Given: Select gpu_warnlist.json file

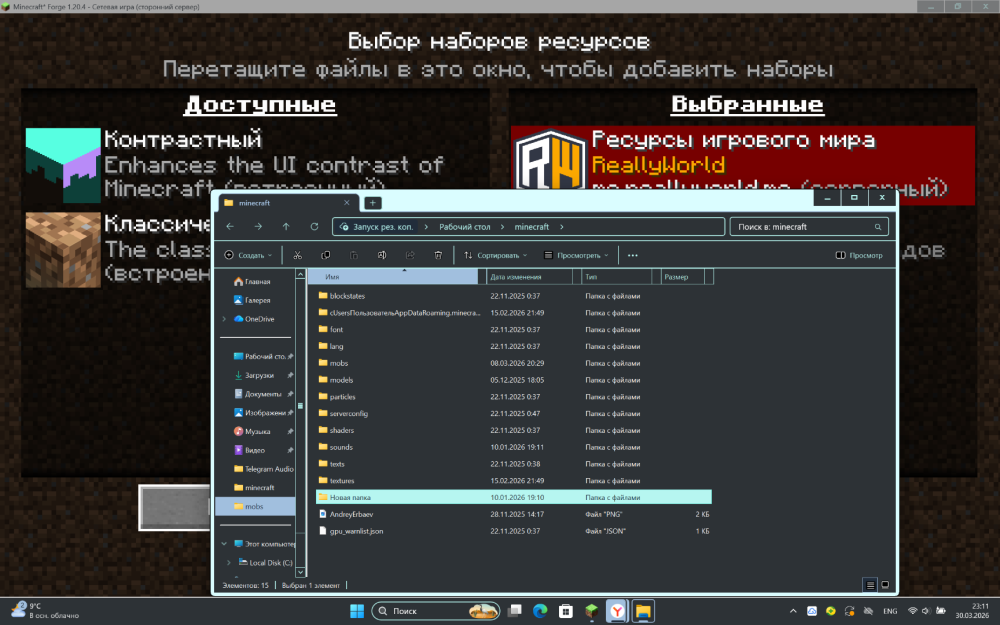Looking at the screenshot, I should [x=514, y=531].
